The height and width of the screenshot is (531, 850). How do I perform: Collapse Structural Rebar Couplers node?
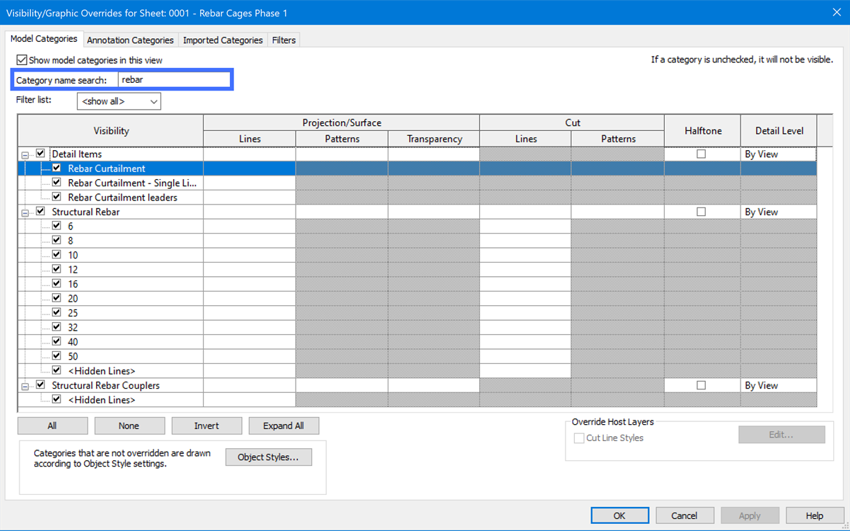pyautogui.click(x=25, y=386)
